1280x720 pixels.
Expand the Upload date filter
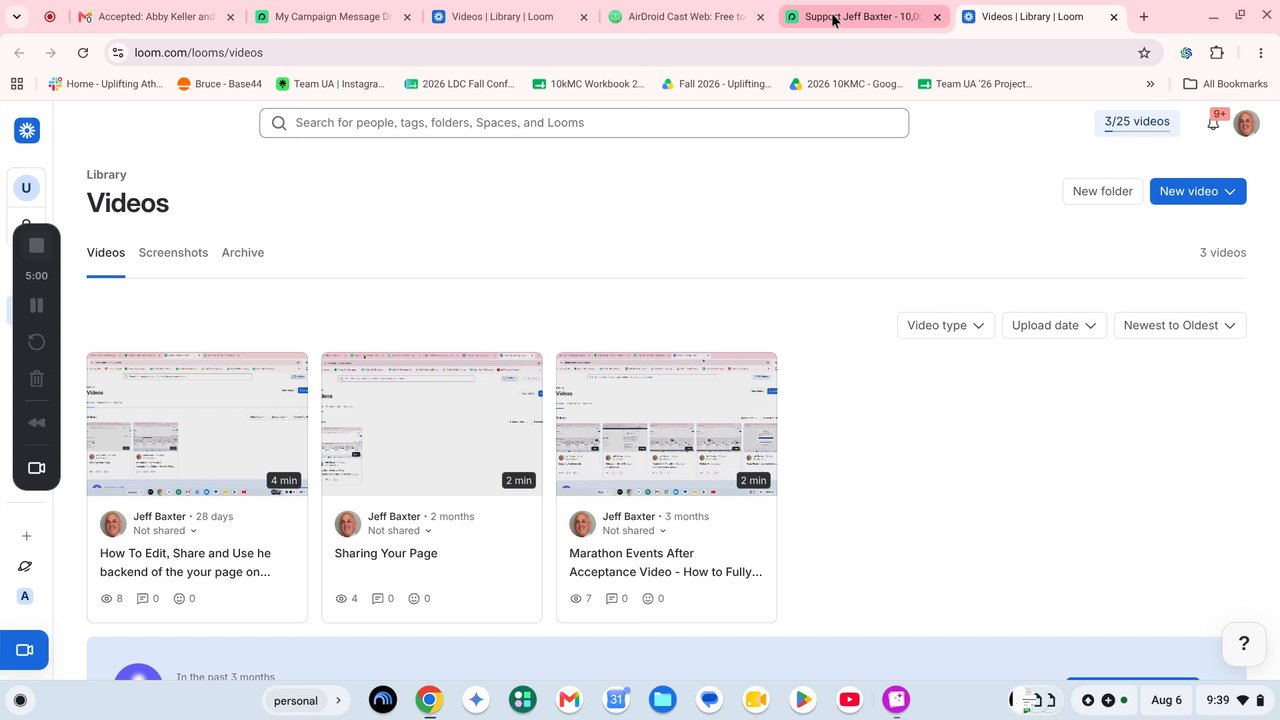[x=1054, y=325]
